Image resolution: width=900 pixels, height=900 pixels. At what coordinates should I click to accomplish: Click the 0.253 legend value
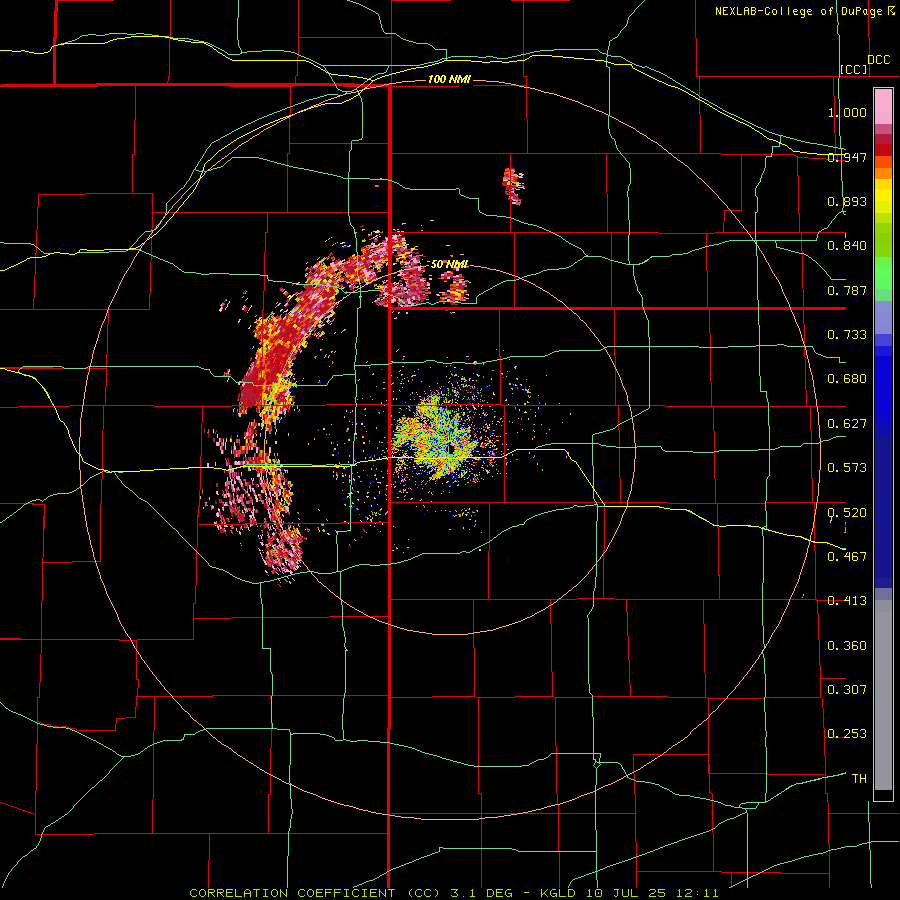(x=847, y=734)
